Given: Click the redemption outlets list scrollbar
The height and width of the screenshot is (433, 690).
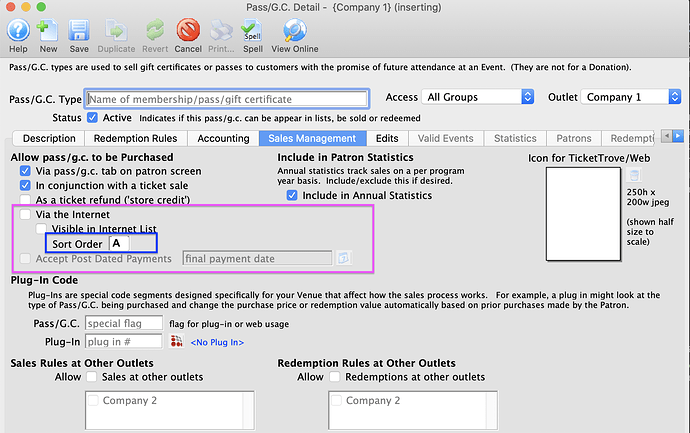Looking at the screenshot, I should 492,410.
